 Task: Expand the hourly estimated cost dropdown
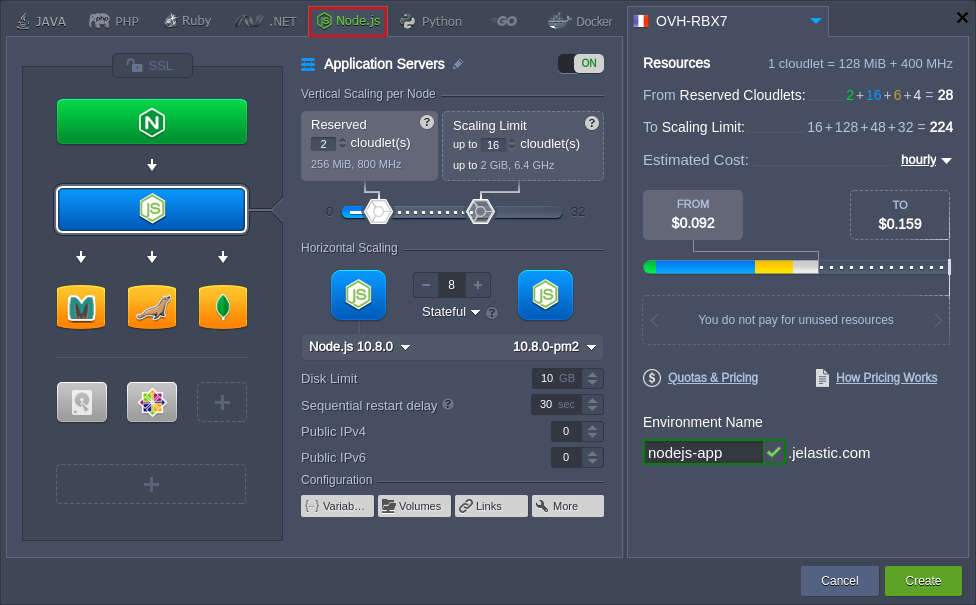[x=926, y=160]
